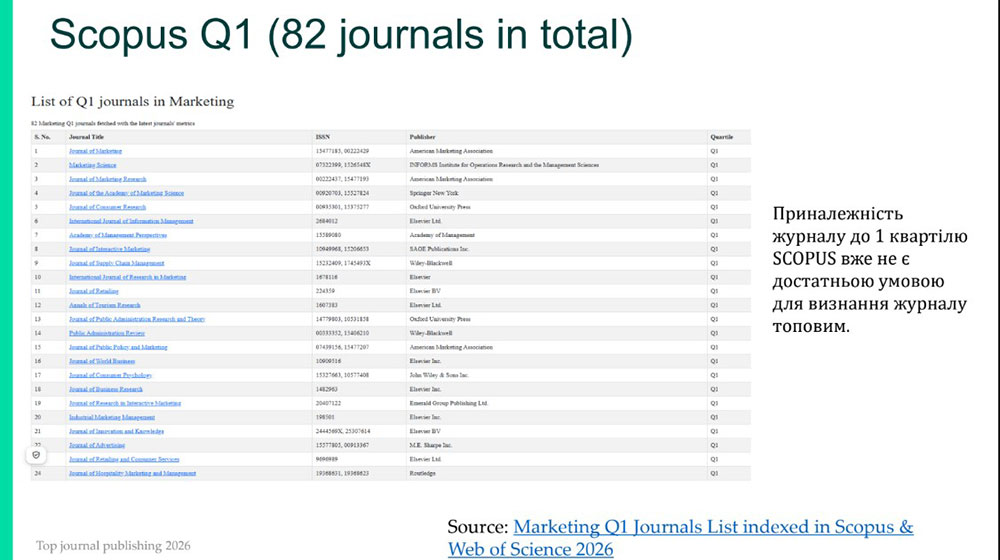Open Journal of the Academy of Marketing Science
Screen dimensions: 1000x560
click(126, 192)
